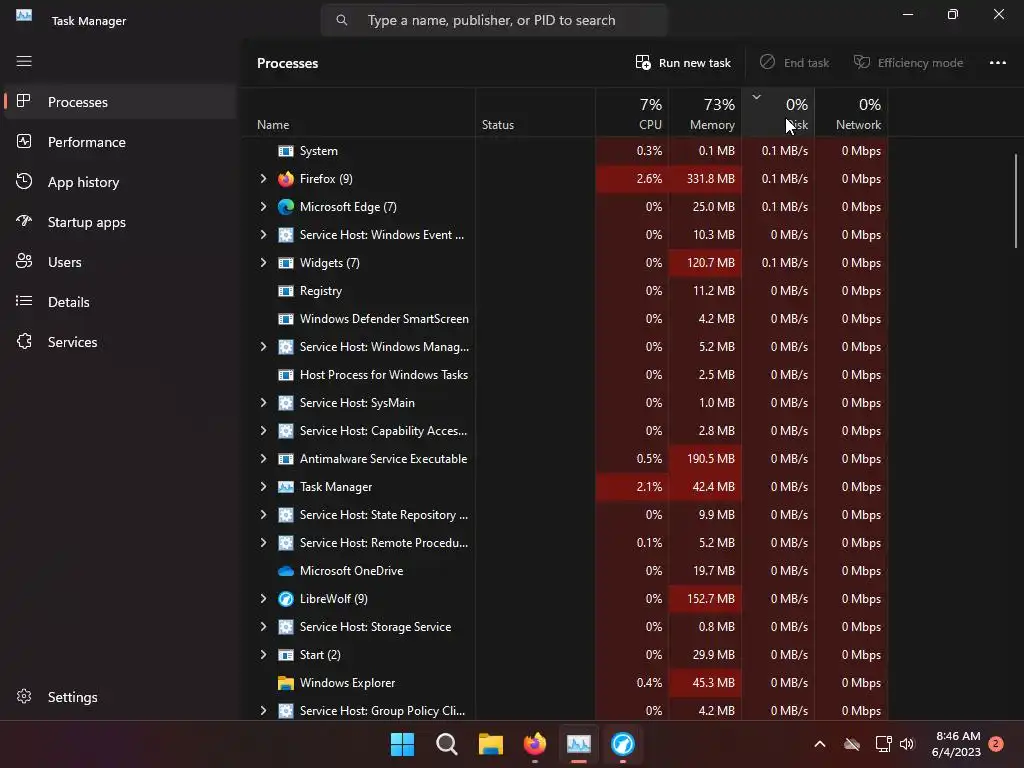Go to the Processes page

(120, 102)
